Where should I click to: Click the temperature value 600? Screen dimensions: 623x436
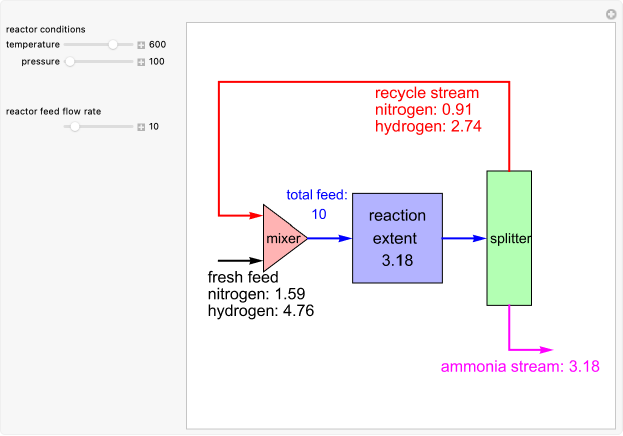158,45
